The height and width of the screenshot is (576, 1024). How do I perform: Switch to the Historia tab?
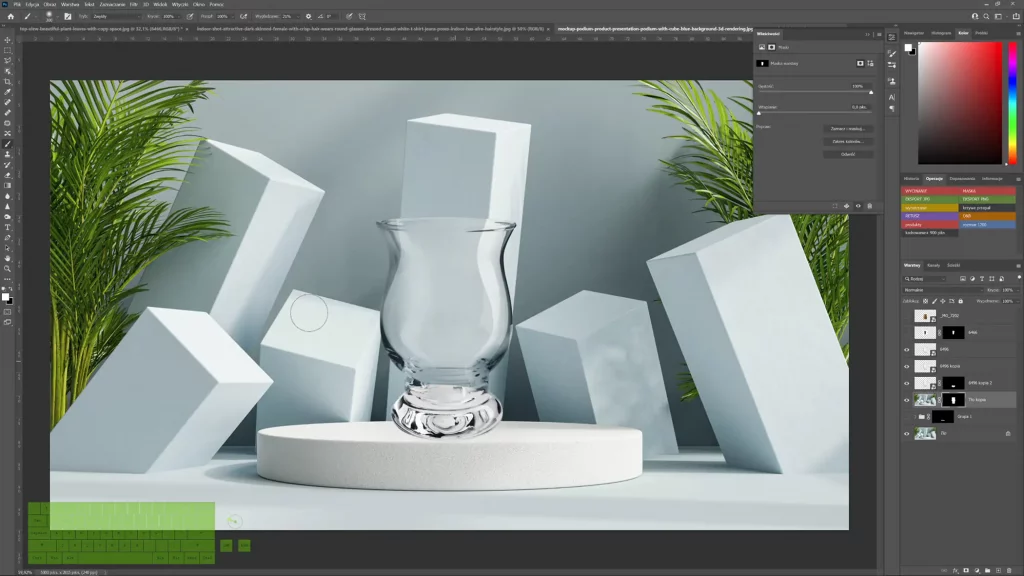click(x=911, y=178)
